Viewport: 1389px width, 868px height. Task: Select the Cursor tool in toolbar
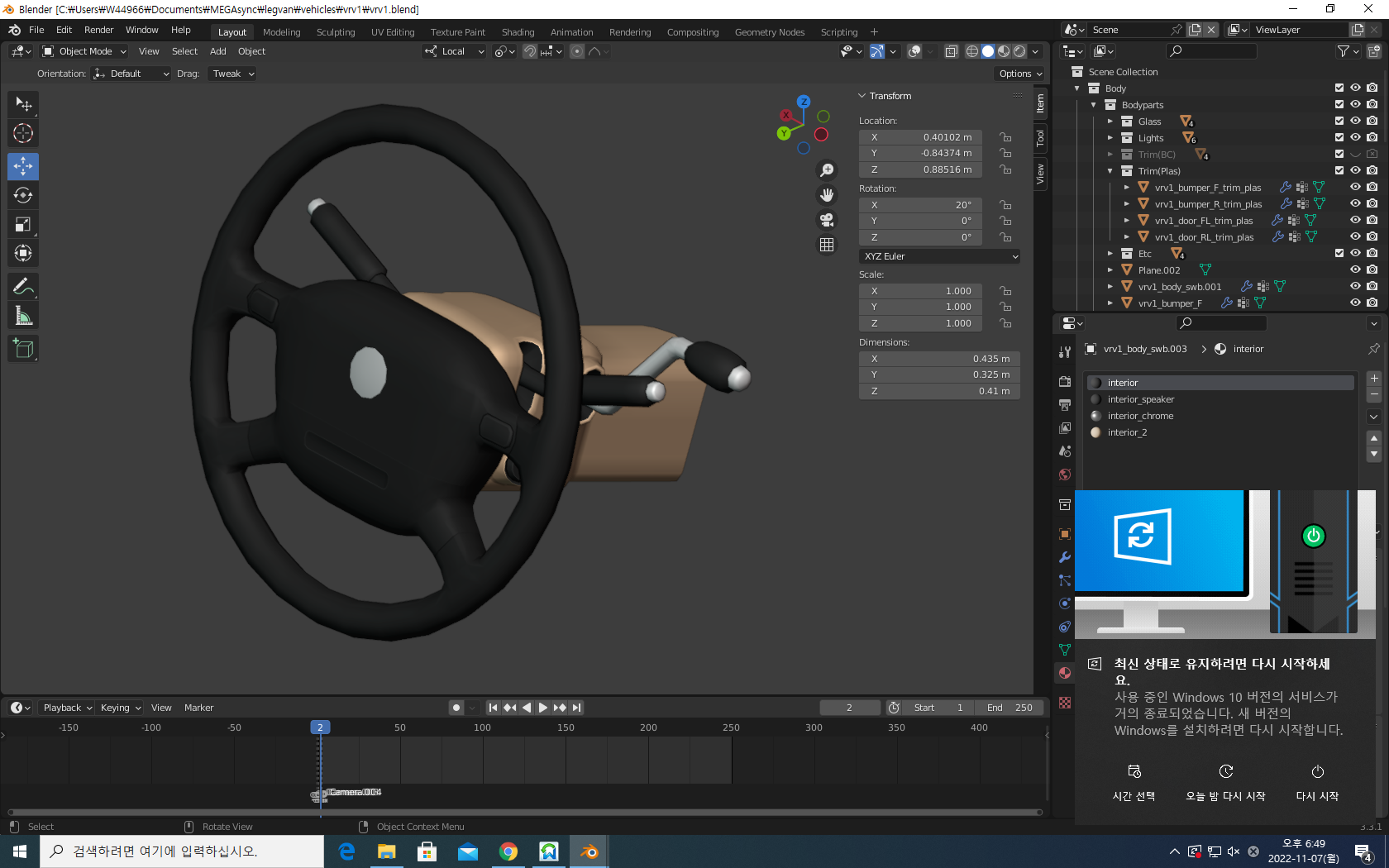[23, 133]
